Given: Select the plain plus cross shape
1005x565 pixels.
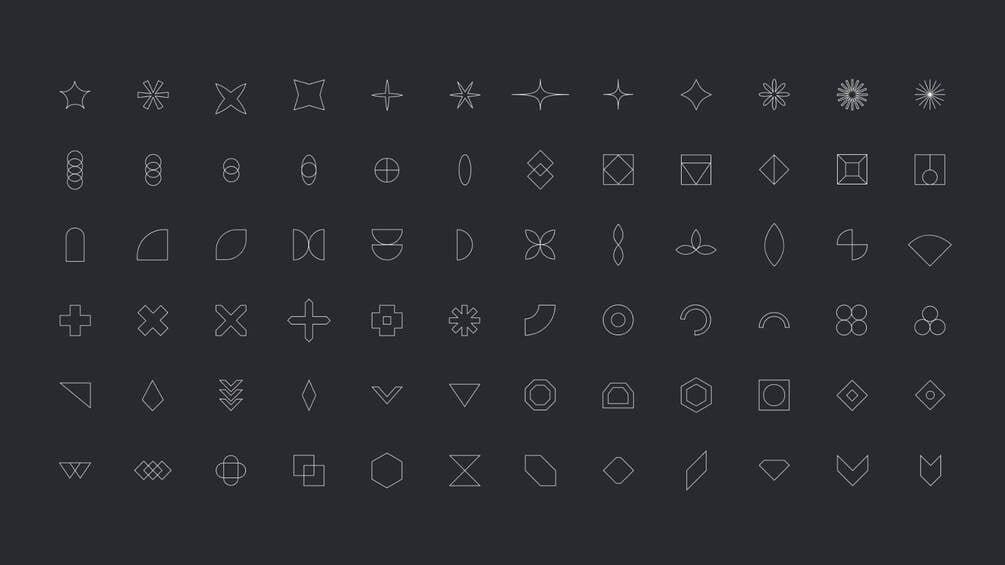Looking at the screenshot, I should click(x=75, y=320).
